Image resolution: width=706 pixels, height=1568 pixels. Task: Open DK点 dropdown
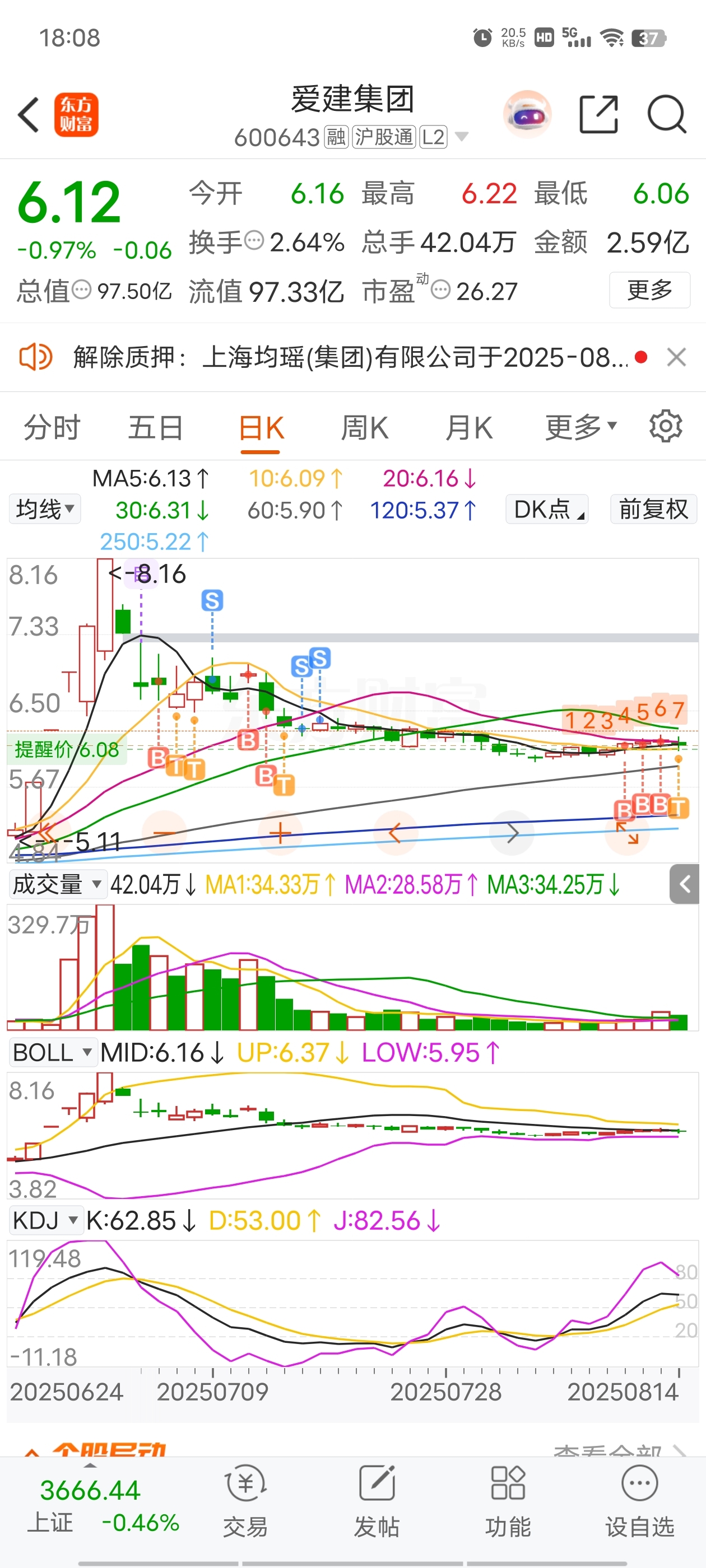click(x=546, y=509)
